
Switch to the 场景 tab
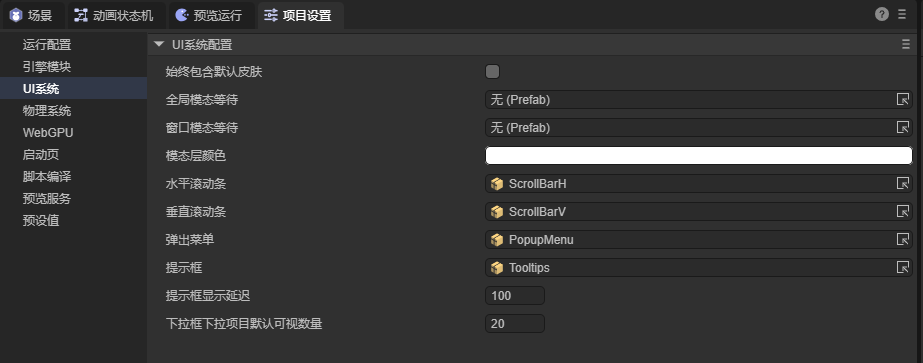coord(34,15)
